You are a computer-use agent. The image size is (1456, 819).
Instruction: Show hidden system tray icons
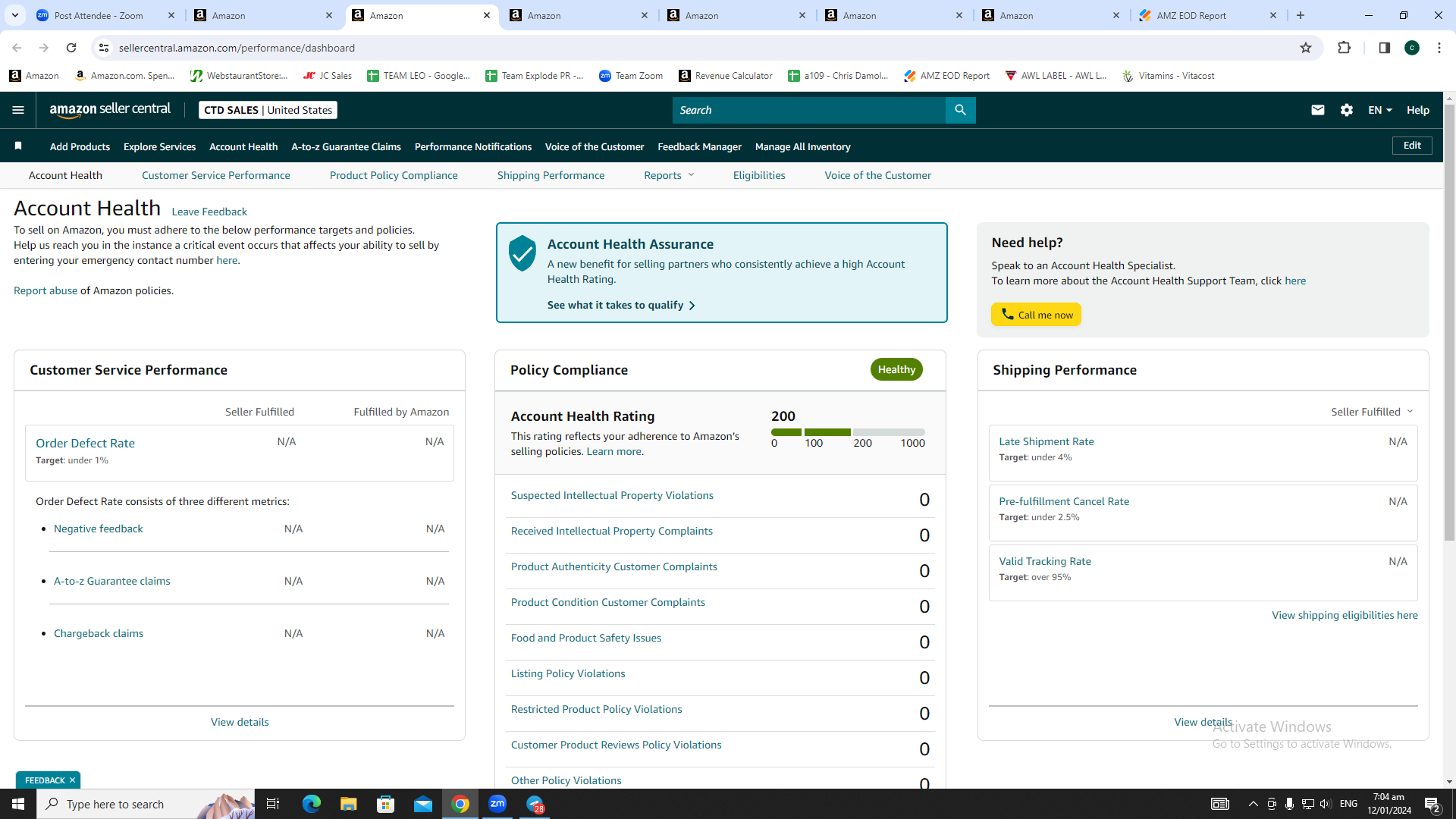[x=1253, y=804]
